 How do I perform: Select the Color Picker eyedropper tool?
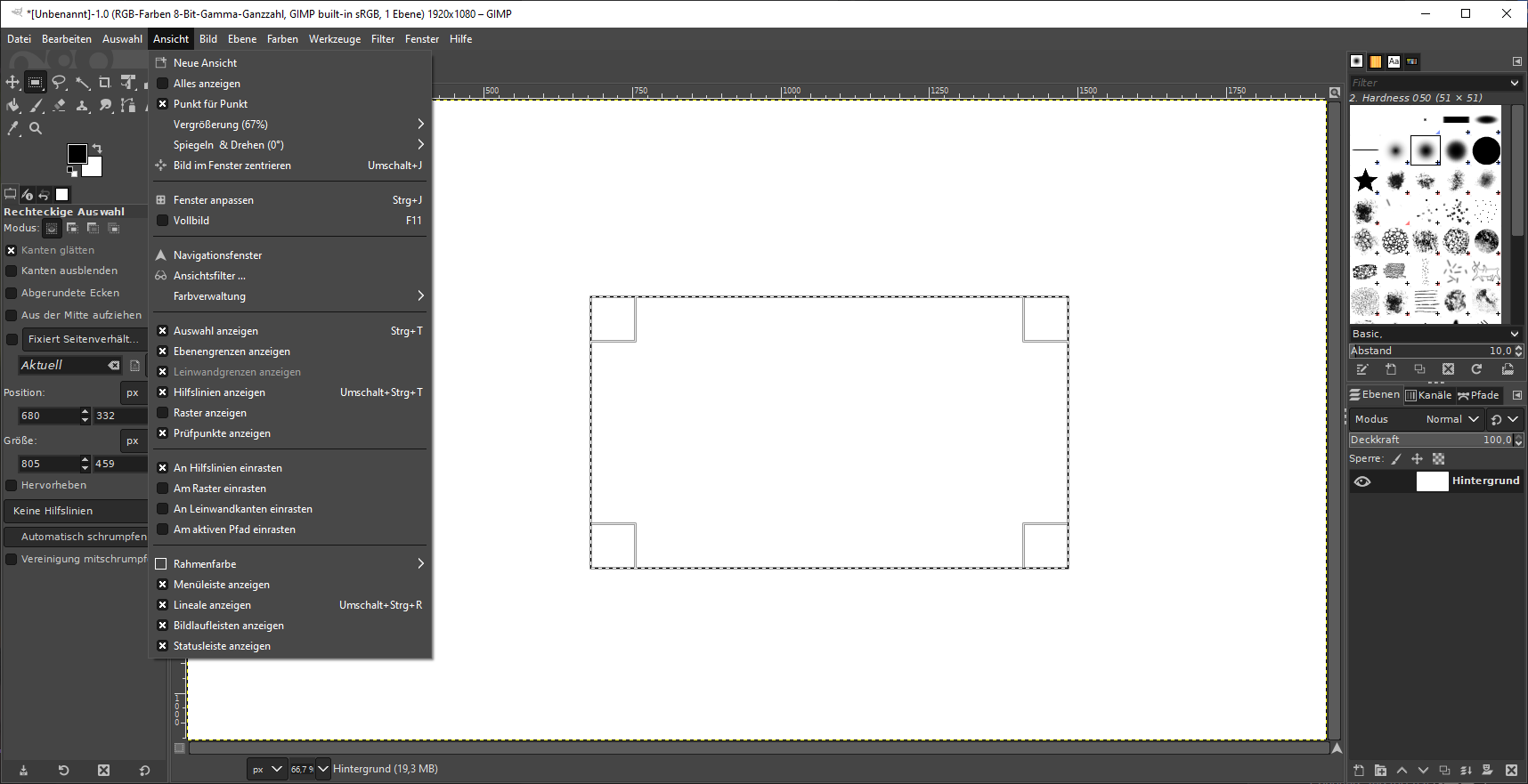(13, 128)
